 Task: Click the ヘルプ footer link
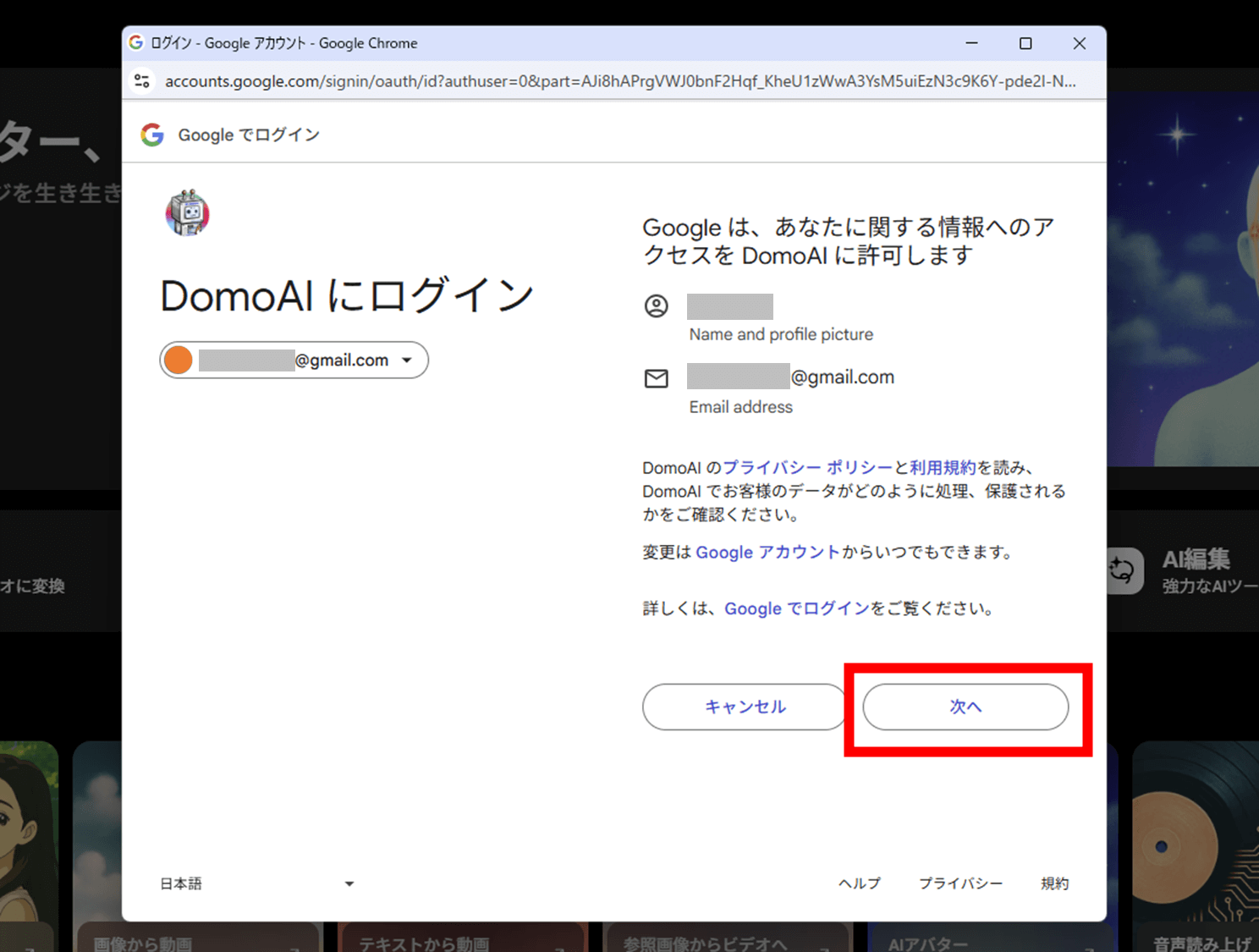(x=860, y=883)
